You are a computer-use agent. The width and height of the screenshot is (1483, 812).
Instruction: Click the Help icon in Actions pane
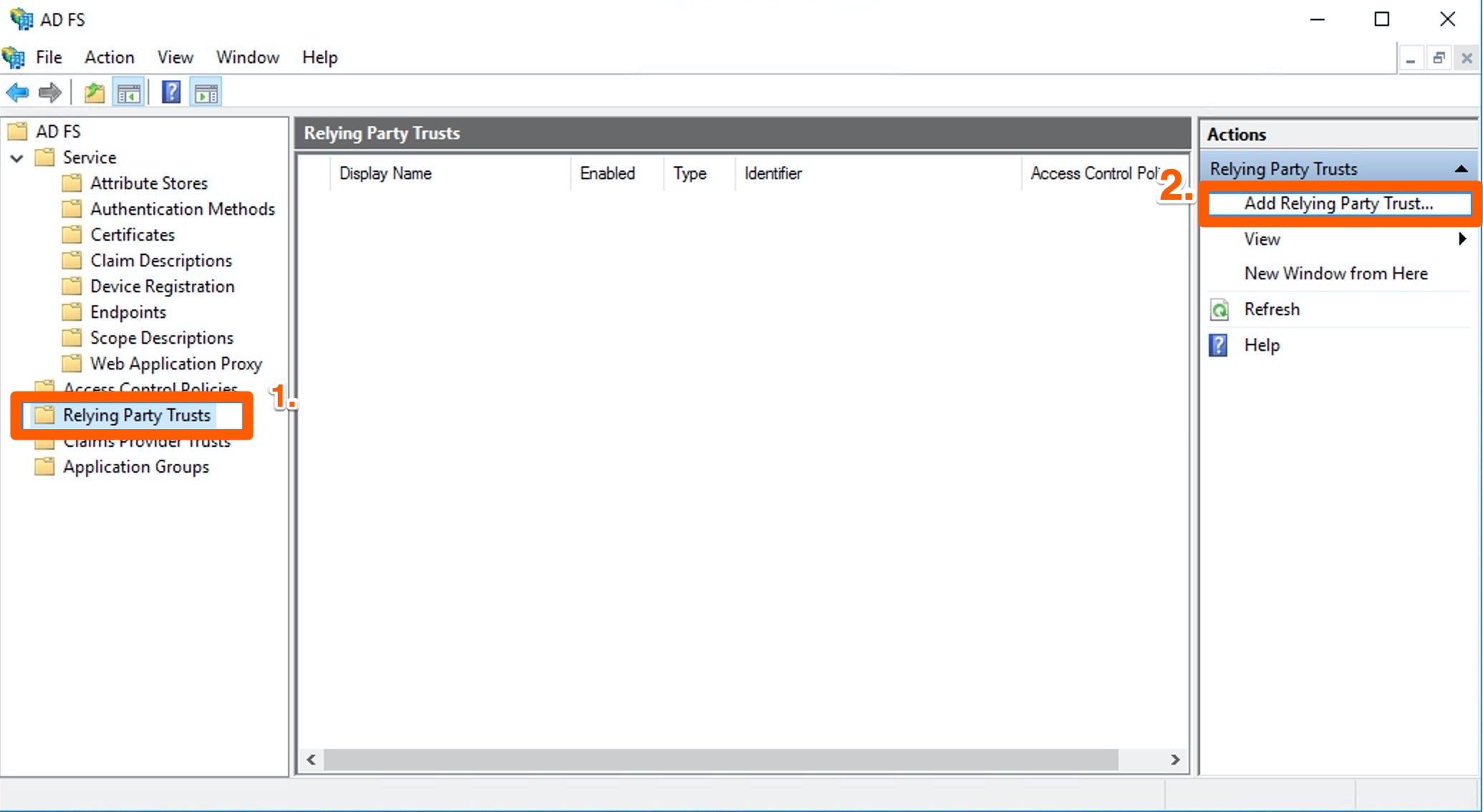click(x=1219, y=345)
